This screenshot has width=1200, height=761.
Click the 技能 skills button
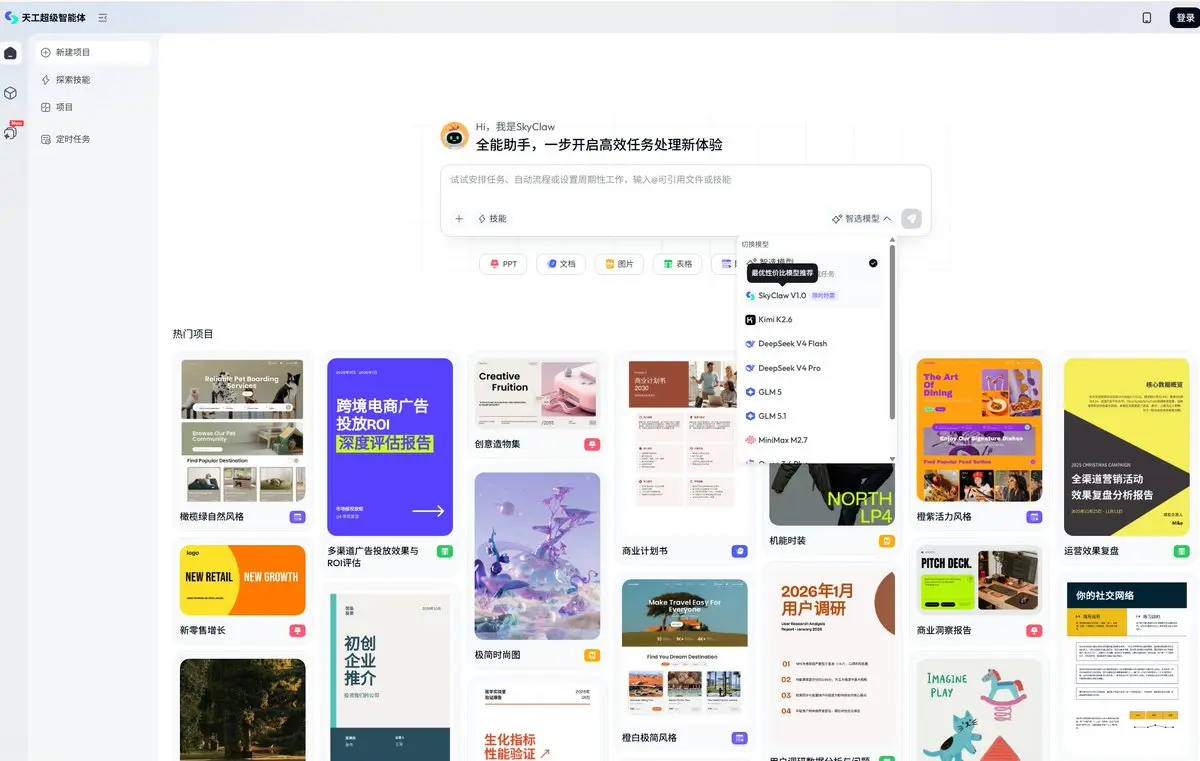pyautogui.click(x=492, y=219)
